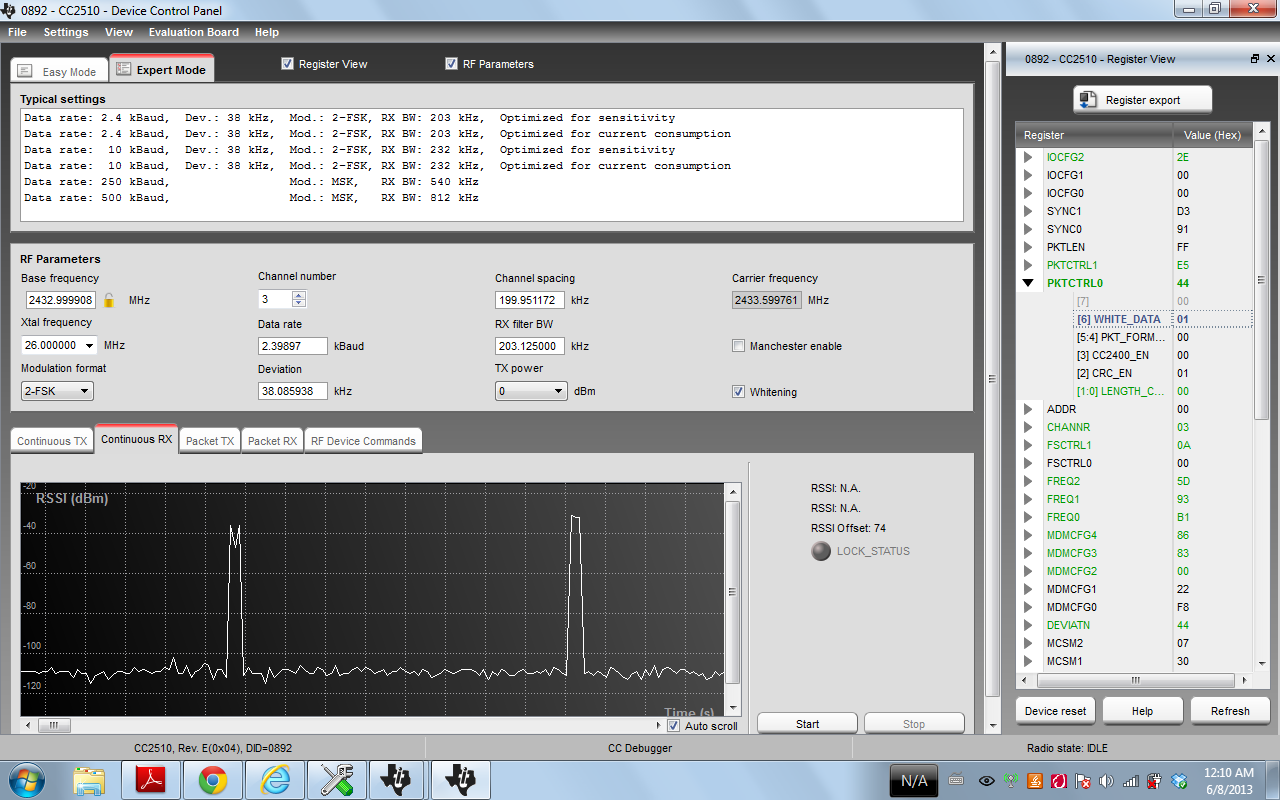The image size is (1280, 800).
Task: Click the Channel number stepper arrows
Action: coord(298,299)
